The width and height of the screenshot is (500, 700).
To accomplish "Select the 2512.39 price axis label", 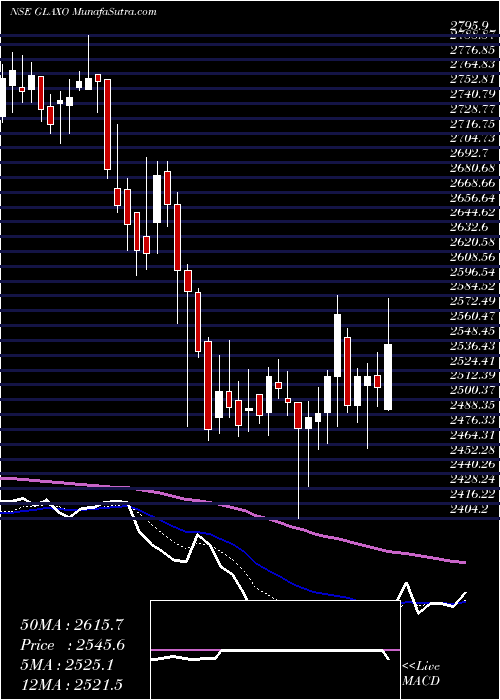I will click(473, 375).
